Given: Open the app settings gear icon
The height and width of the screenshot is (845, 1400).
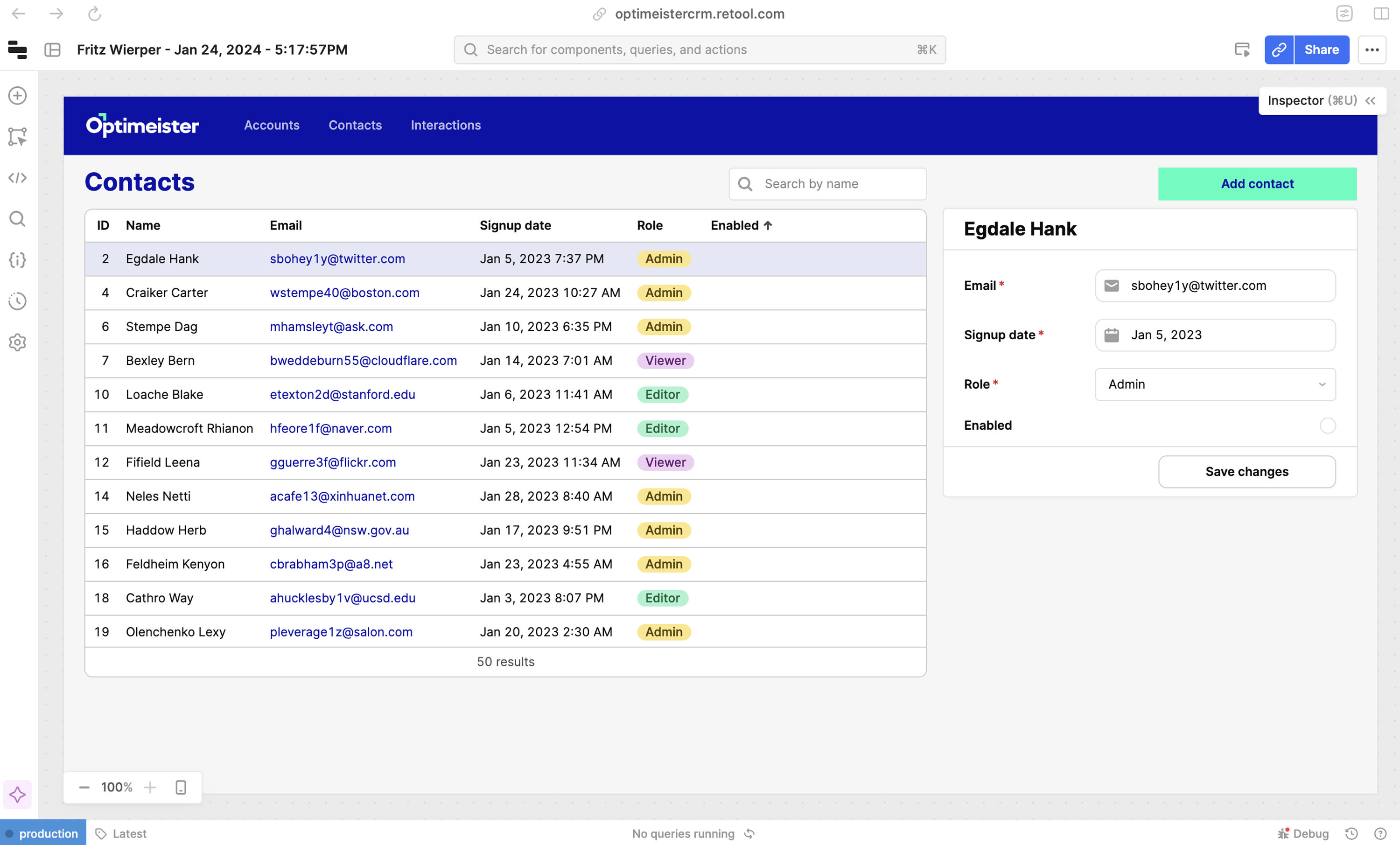Looking at the screenshot, I should coord(18,342).
